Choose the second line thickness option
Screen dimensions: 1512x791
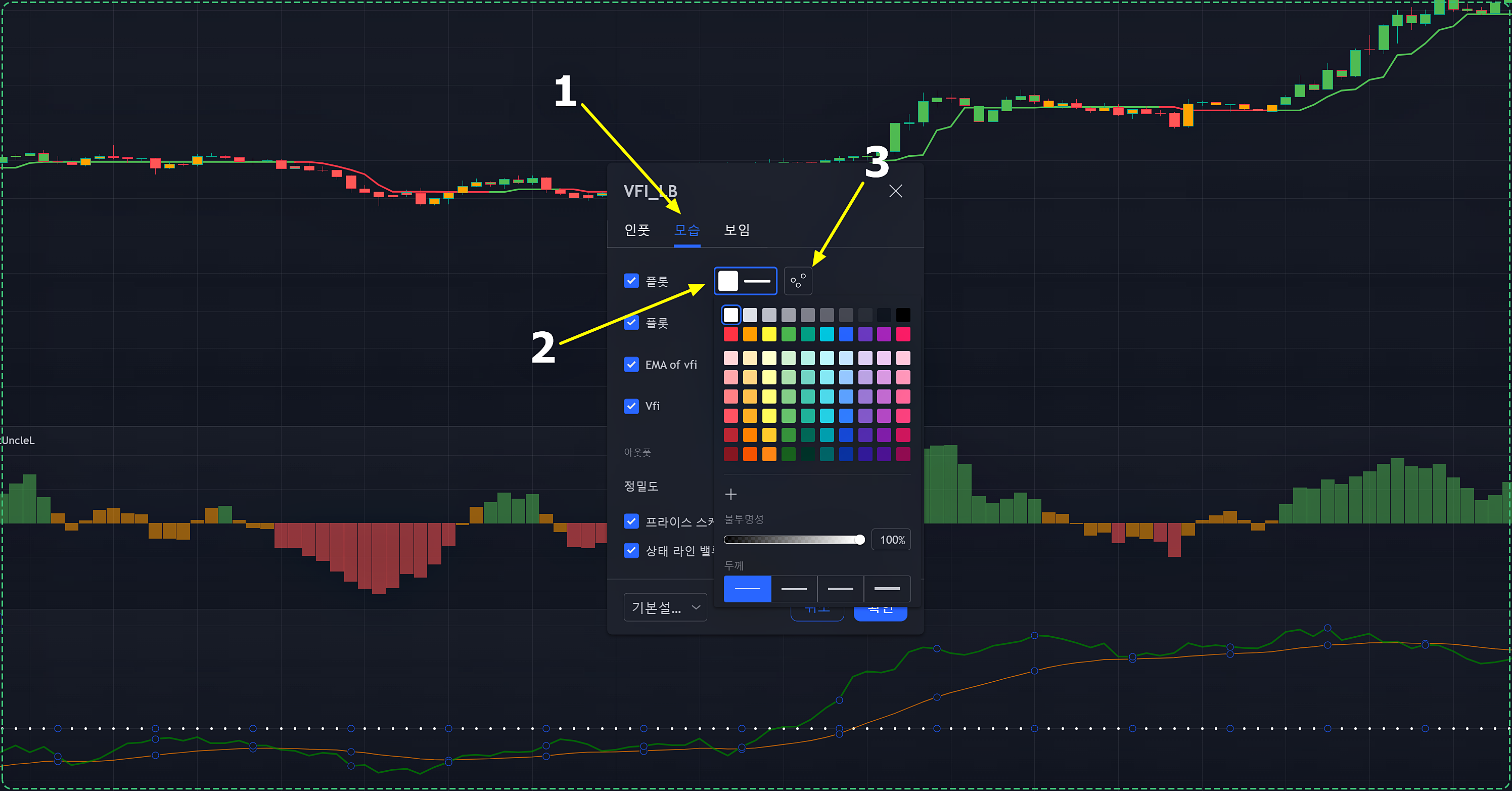click(794, 588)
